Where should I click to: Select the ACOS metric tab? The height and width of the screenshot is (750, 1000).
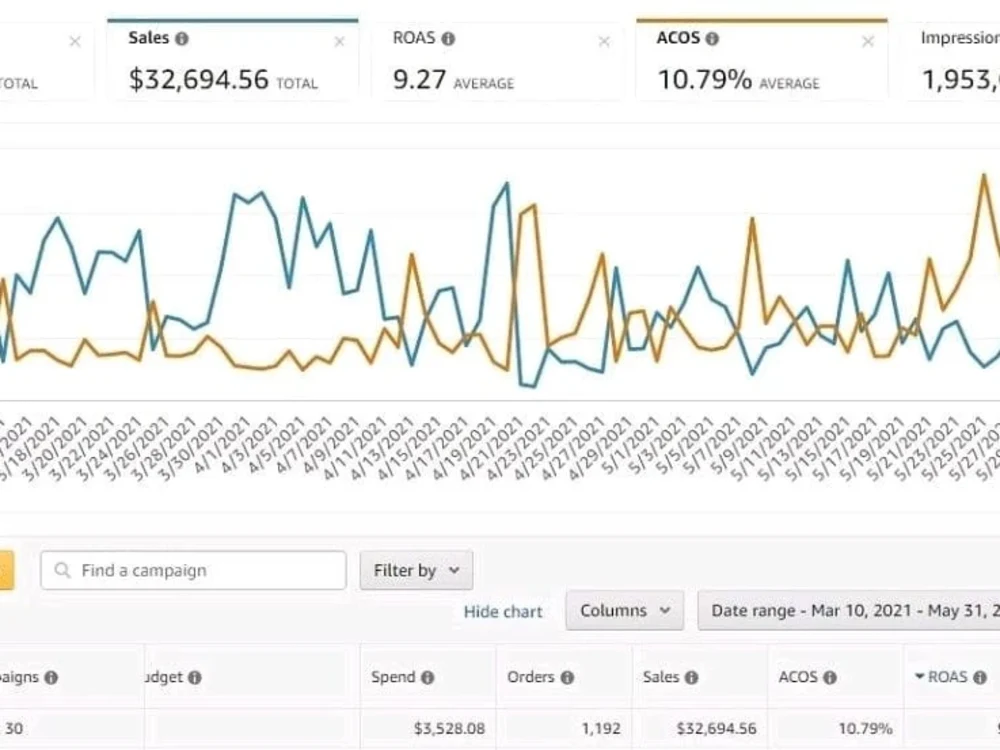click(761, 59)
